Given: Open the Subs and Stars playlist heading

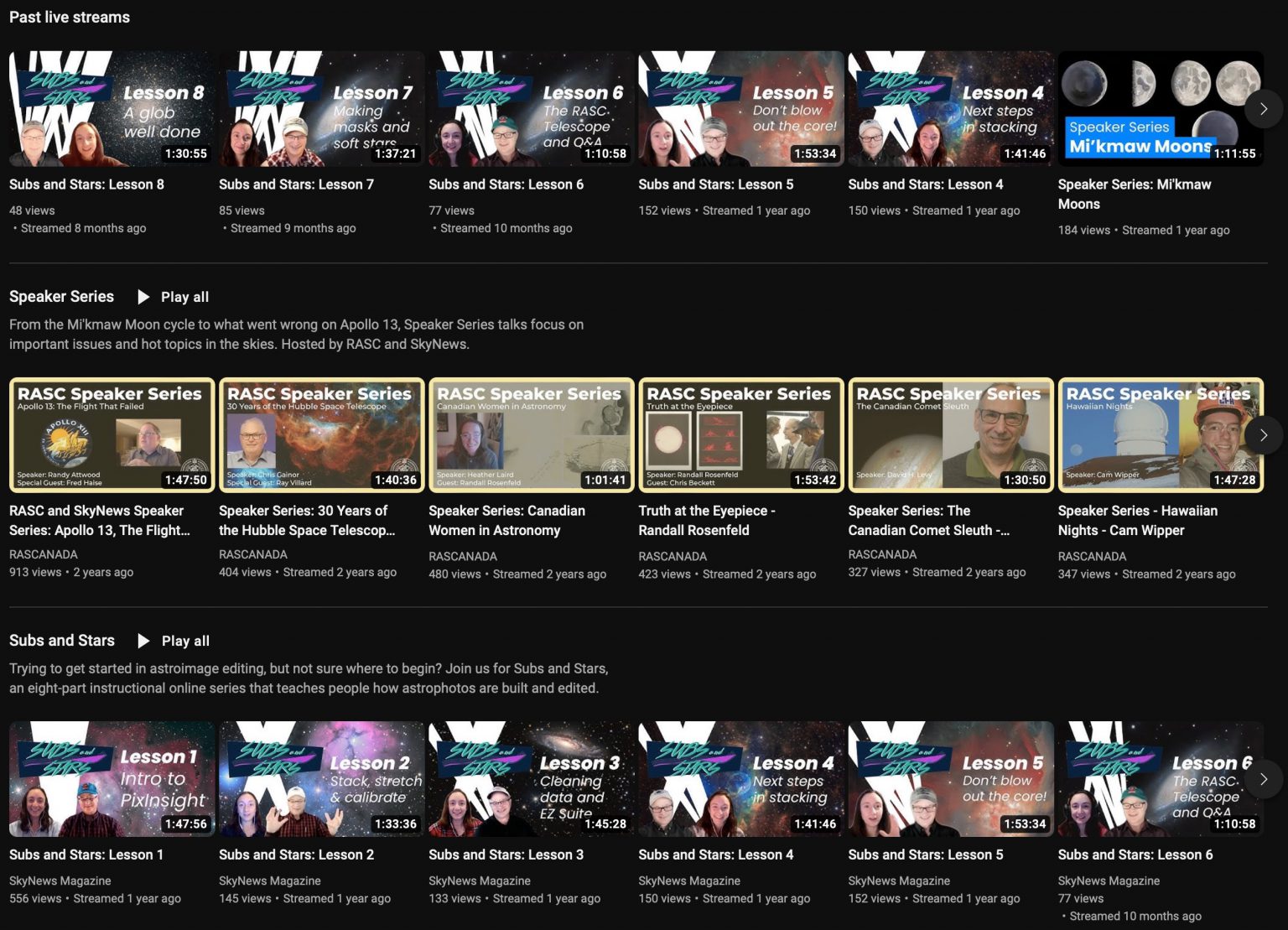Looking at the screenshot, I should pyautogui.click(x=62, y=641).
